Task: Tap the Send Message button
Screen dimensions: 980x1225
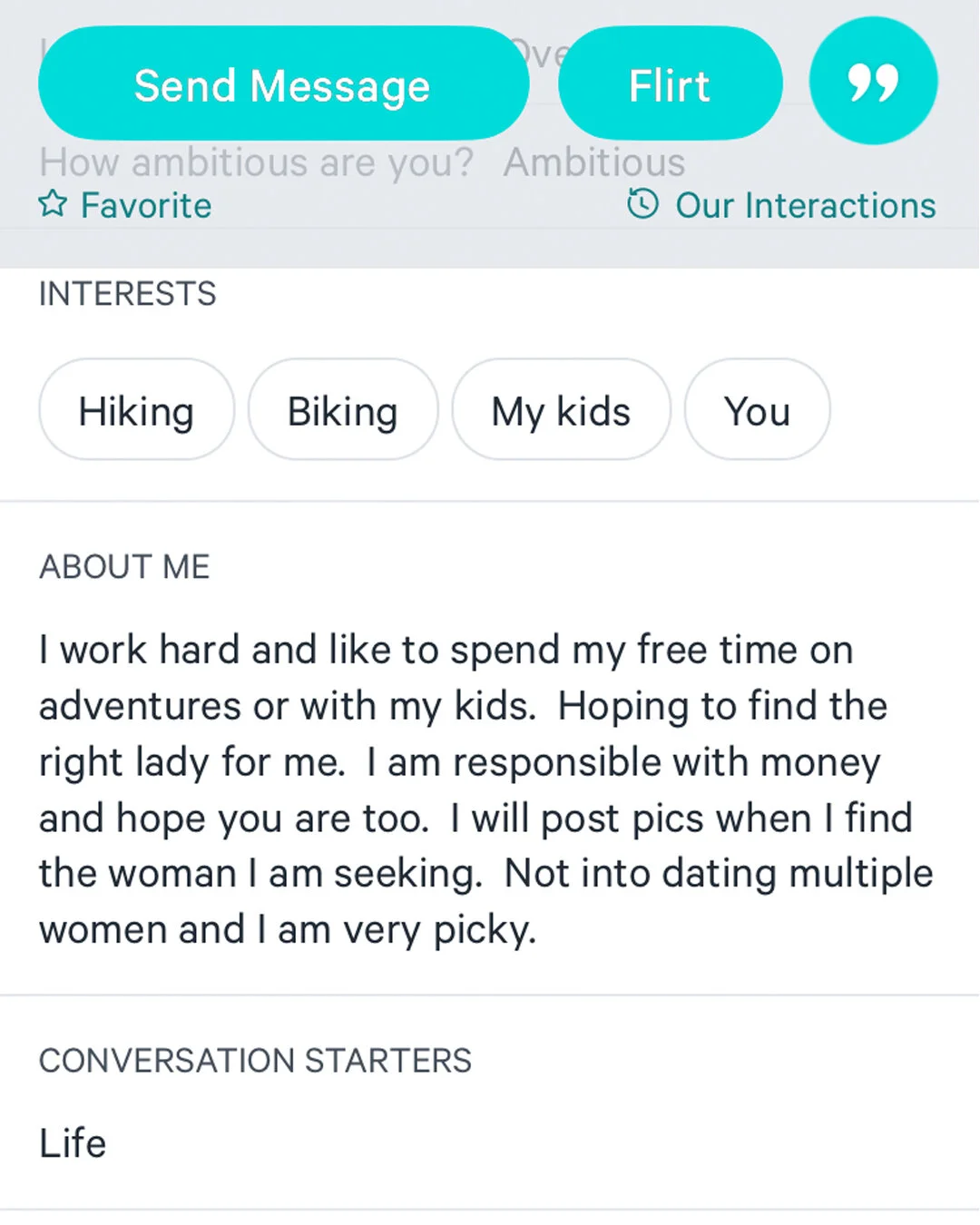Action: [x=283, y=83]
